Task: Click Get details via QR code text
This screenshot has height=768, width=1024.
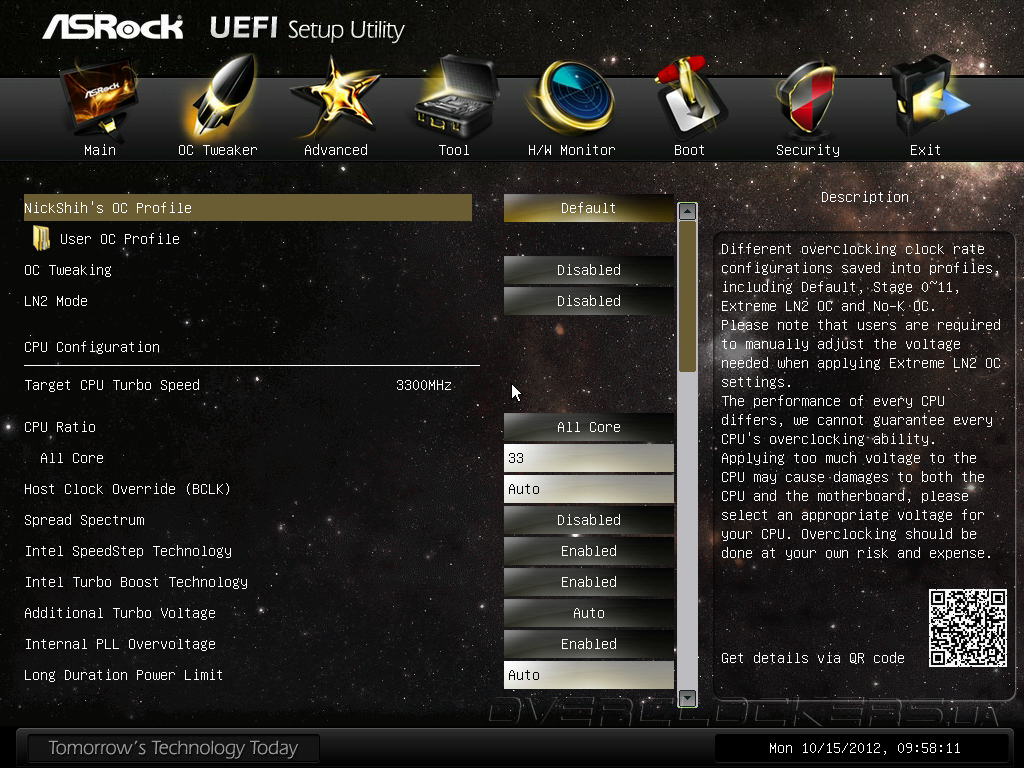Action: [812, 658]
